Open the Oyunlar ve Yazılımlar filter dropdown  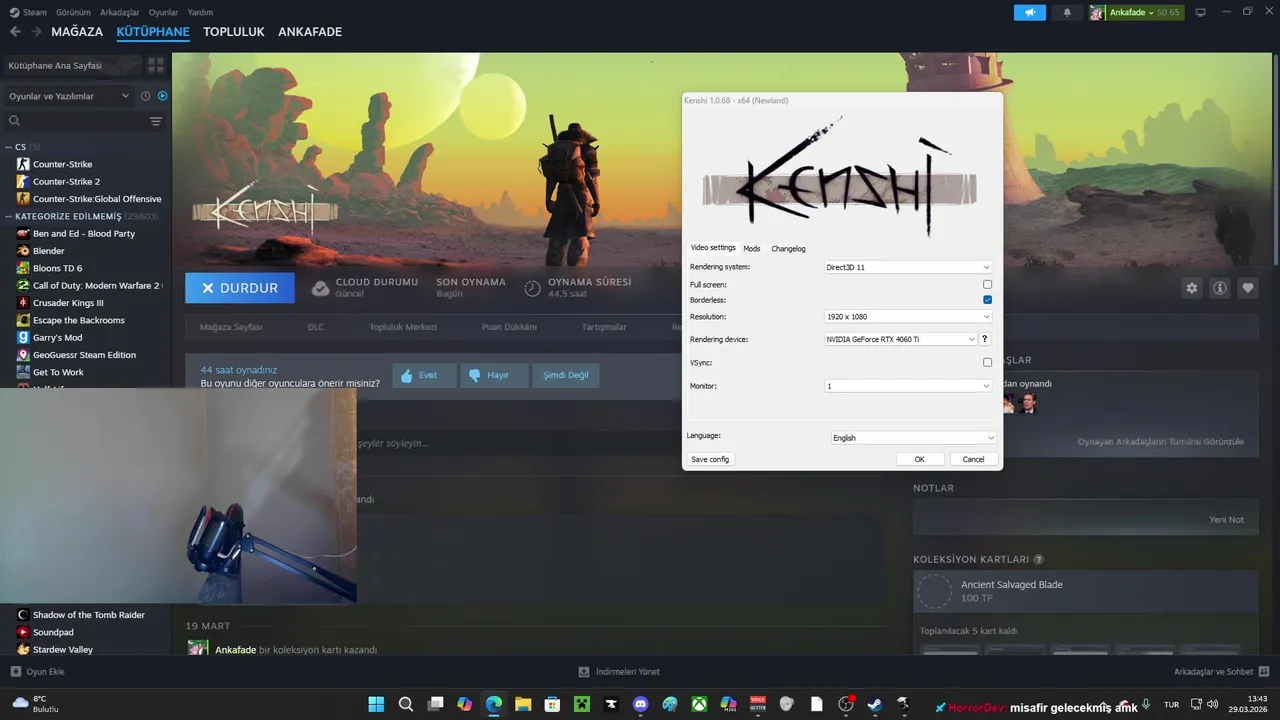coord(68,96)
